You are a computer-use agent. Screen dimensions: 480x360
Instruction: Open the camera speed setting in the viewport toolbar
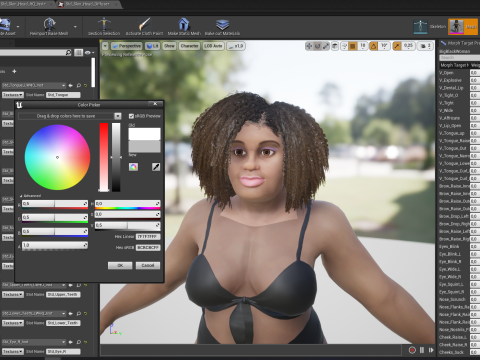426,46
